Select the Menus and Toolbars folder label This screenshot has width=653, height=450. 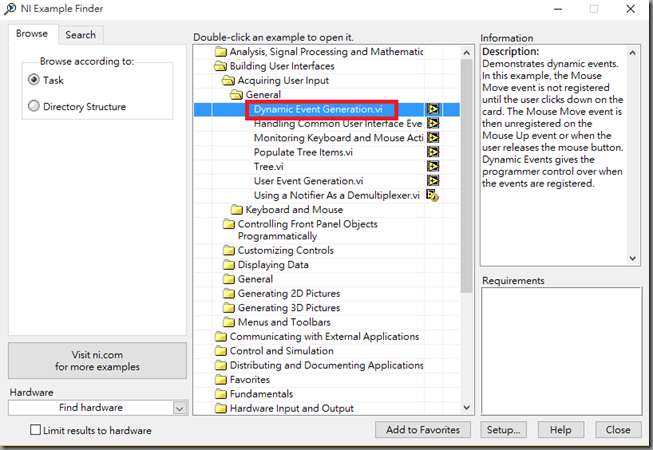point(284,322)
